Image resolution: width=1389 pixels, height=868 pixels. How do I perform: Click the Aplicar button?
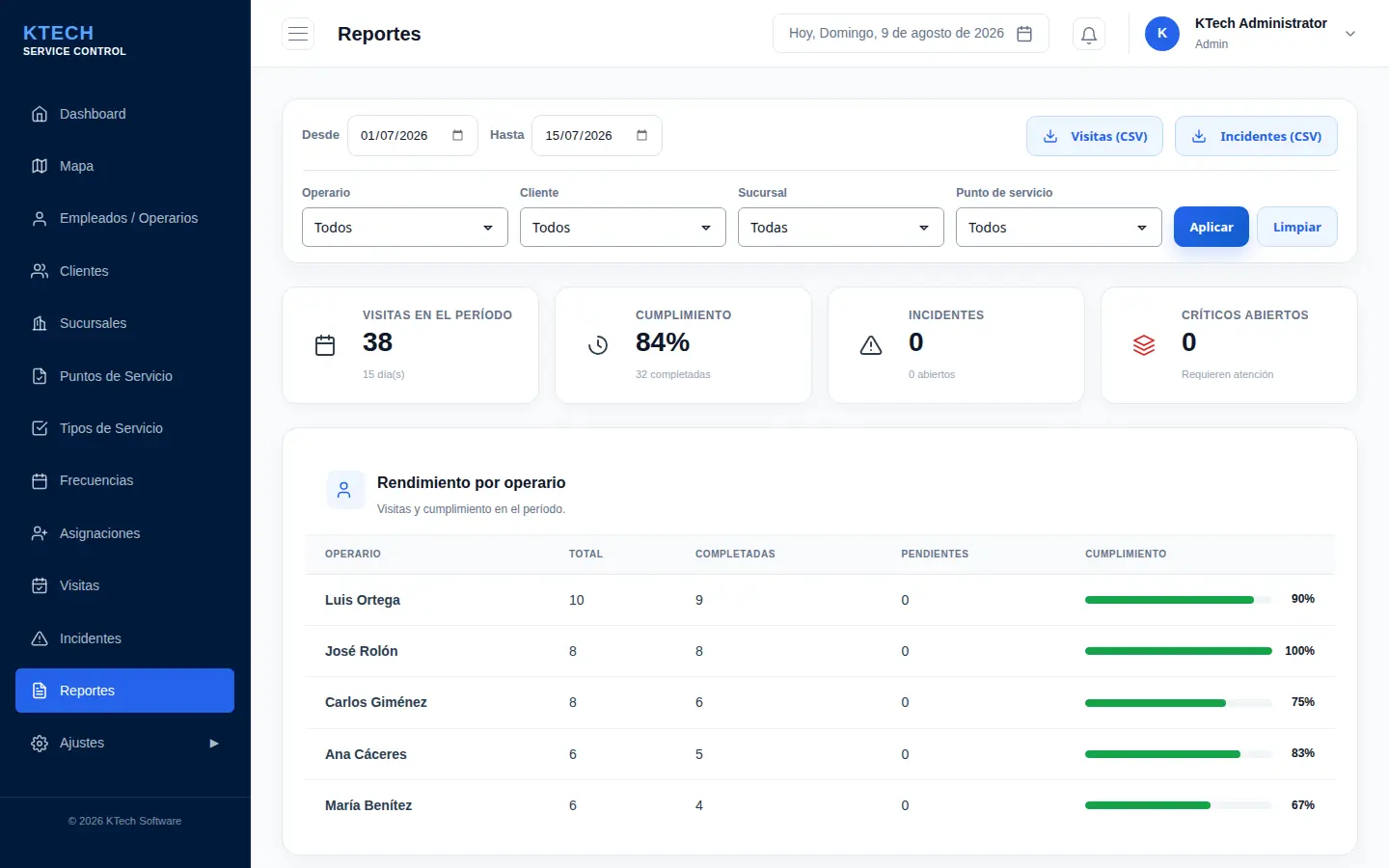(1212, 227)
